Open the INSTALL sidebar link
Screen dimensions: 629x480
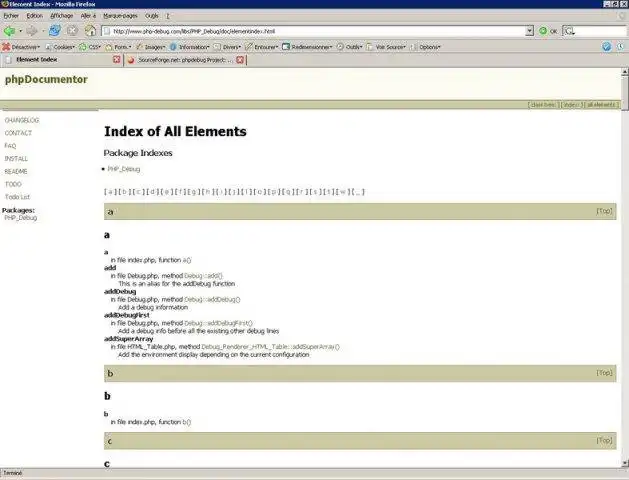(x=16, y=159)
